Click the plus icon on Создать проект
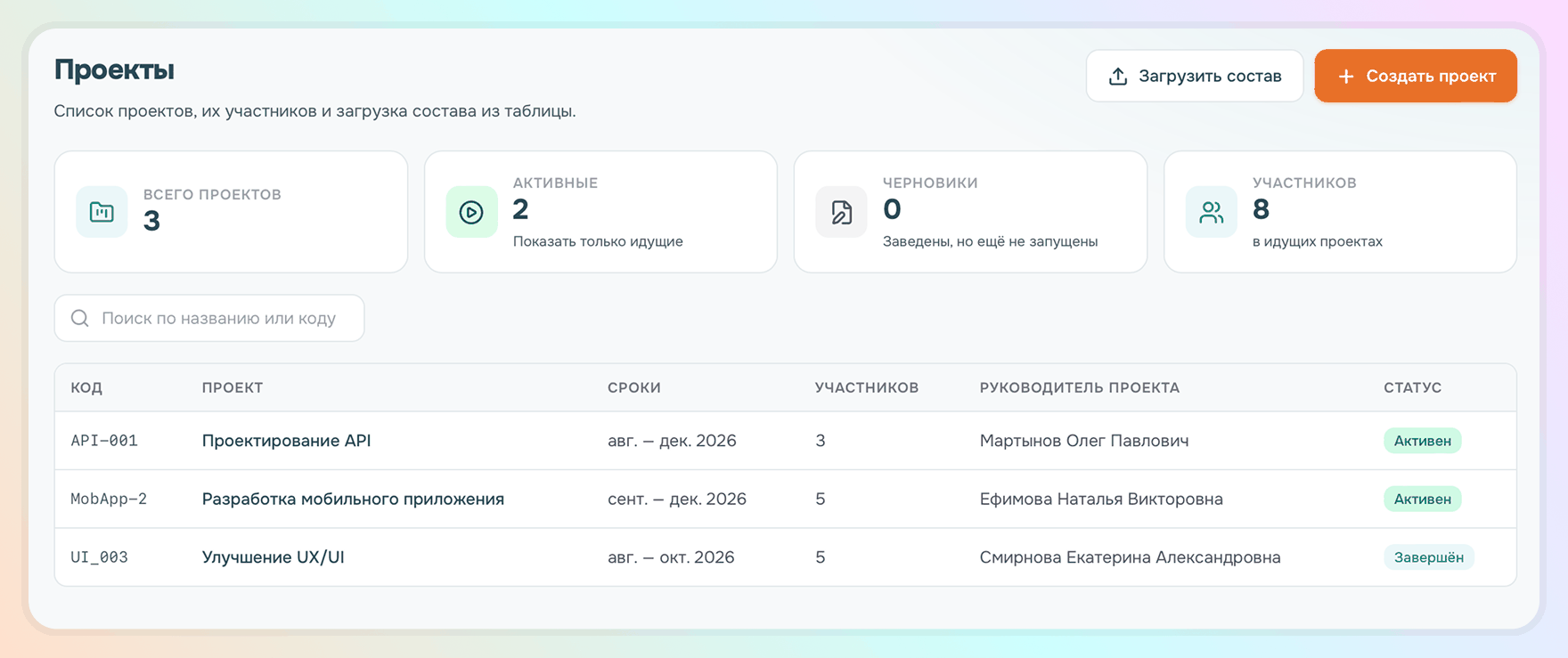This screenshot has width=1568, height=658. (1346, 76)
